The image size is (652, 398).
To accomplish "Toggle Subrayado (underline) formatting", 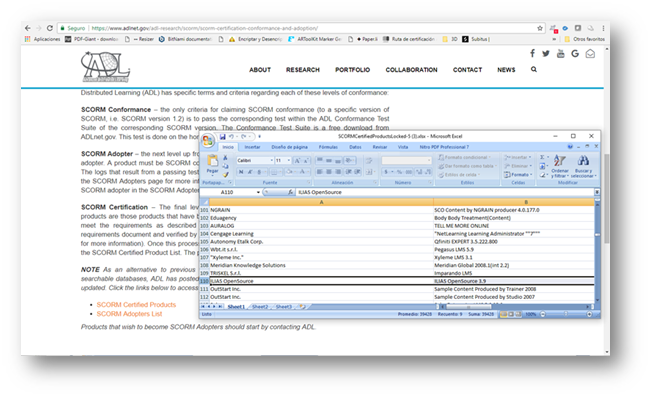I will pyautogui.click(x=259, y=172).
